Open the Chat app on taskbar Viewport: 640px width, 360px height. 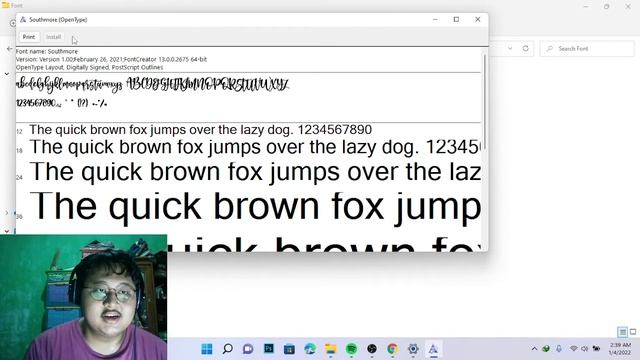pos(248,349)
